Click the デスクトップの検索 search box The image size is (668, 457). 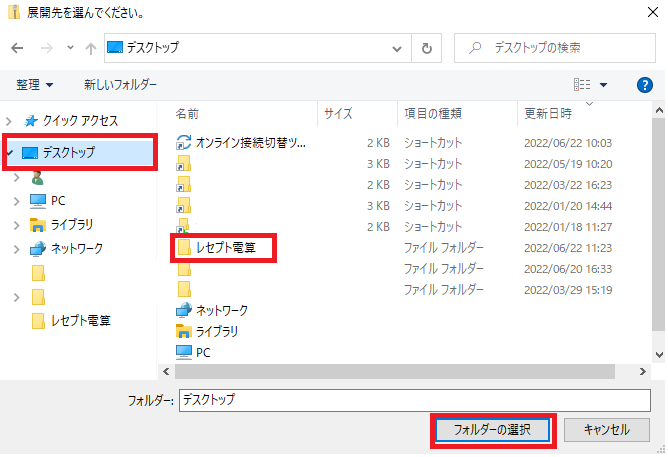[555, 48]
